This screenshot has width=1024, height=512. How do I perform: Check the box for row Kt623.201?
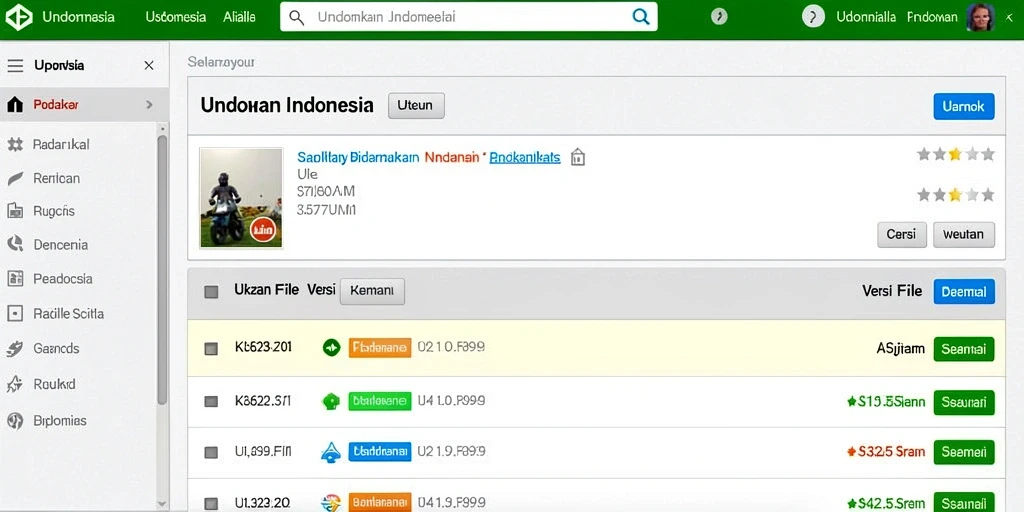pyautogui.click(x=211, y=349)
